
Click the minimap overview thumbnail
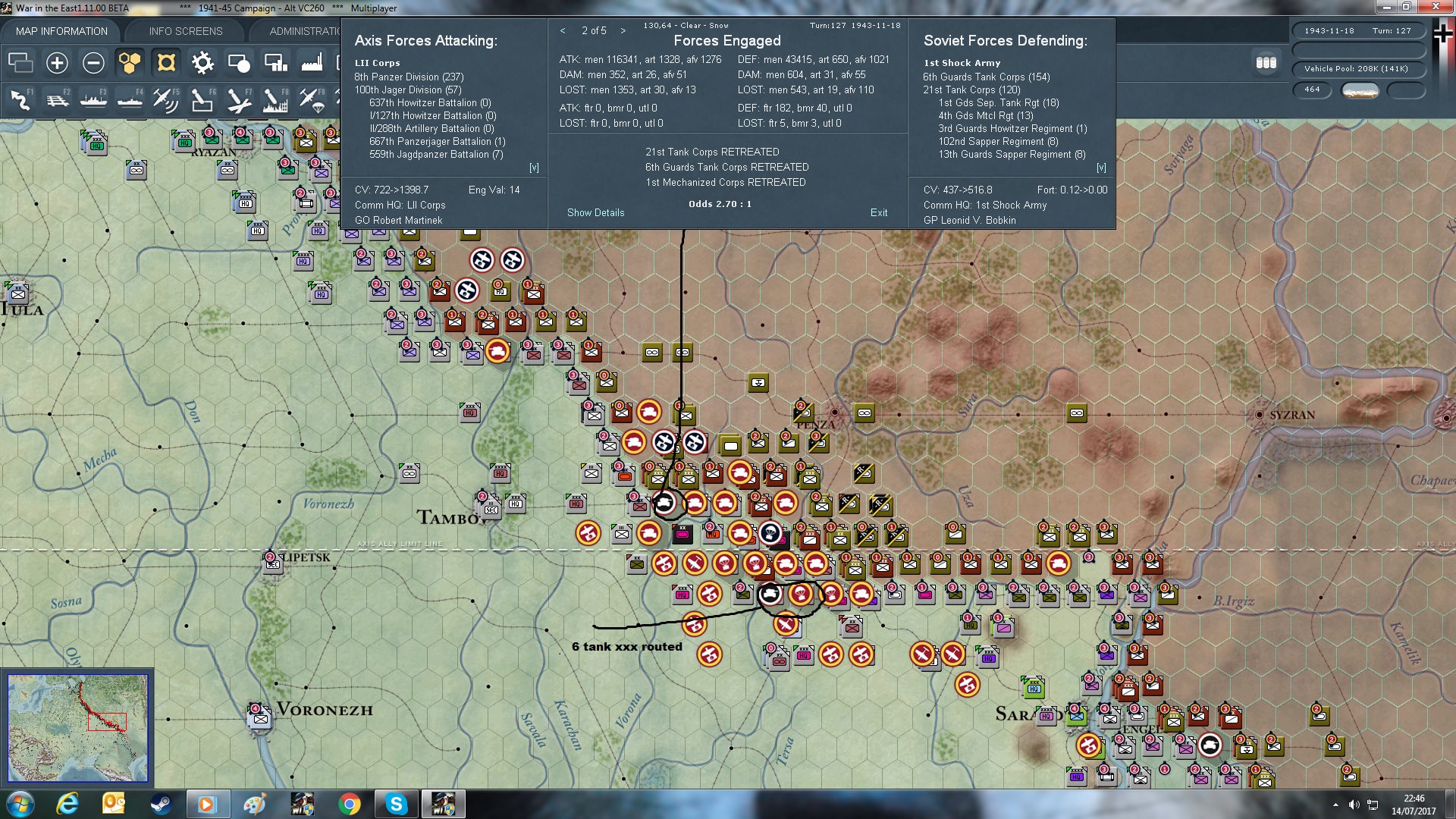coord(77,728)
